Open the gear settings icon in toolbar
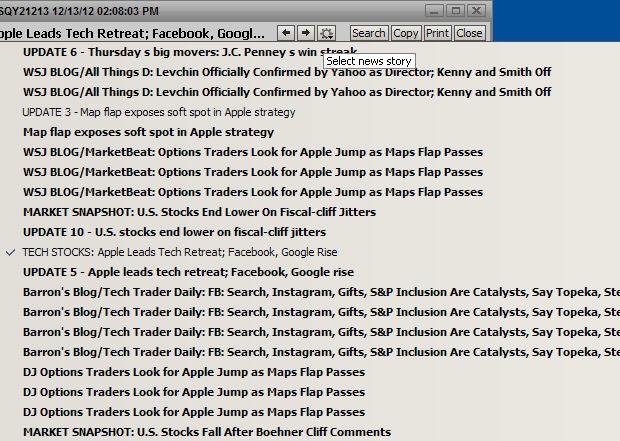Screen dimensions: 620x441 (327, 33)
